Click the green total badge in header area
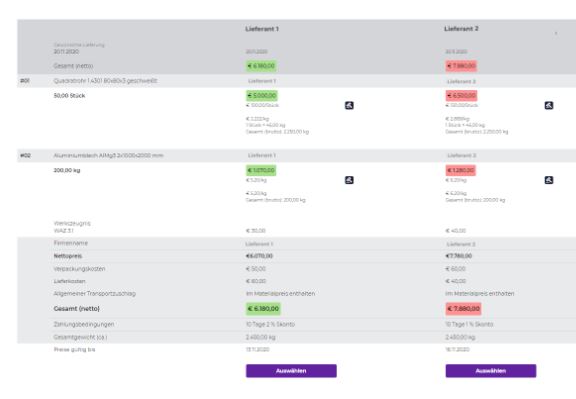 261,66
